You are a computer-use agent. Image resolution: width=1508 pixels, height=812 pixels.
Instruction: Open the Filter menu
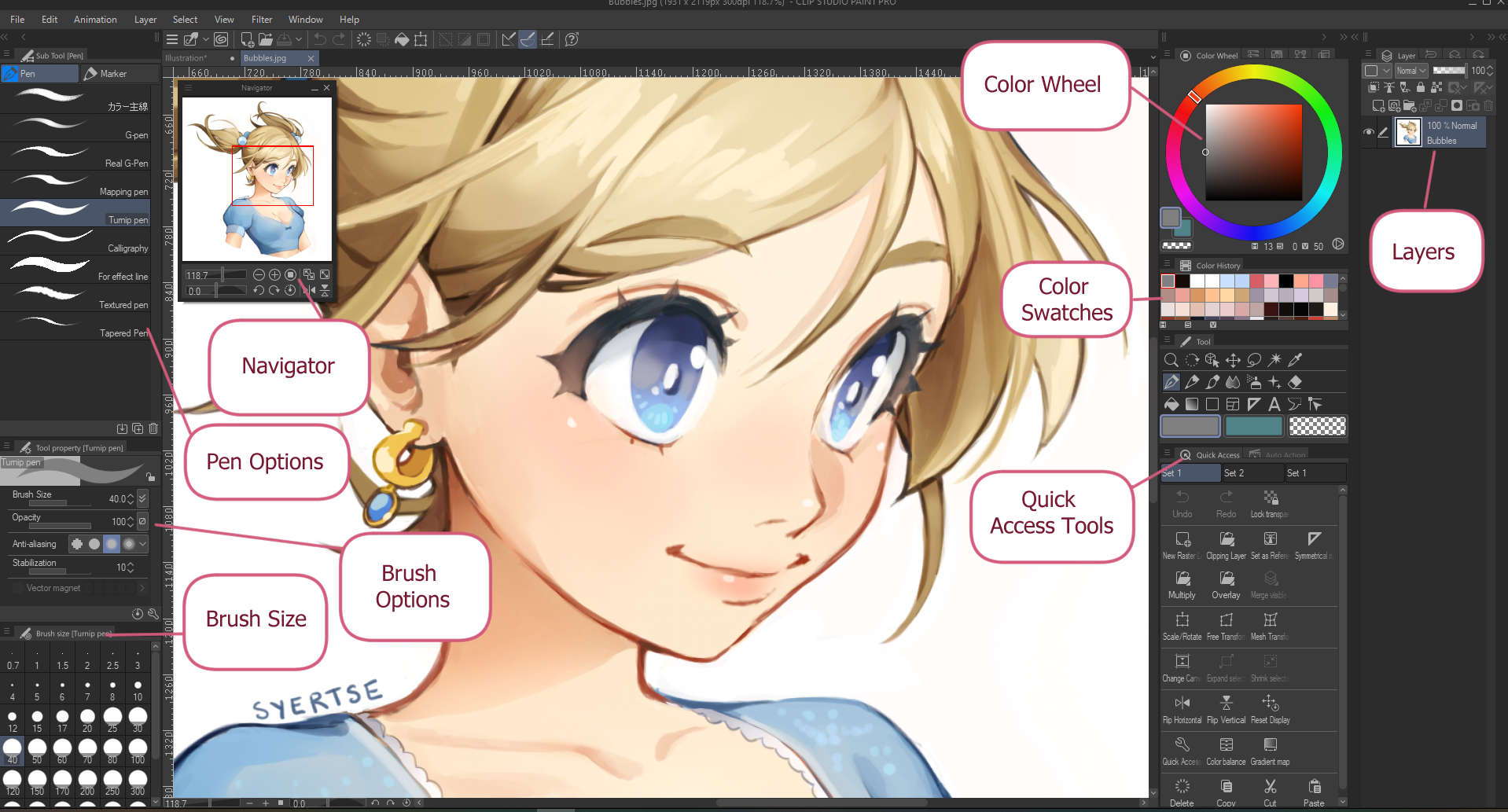(262, 19)
